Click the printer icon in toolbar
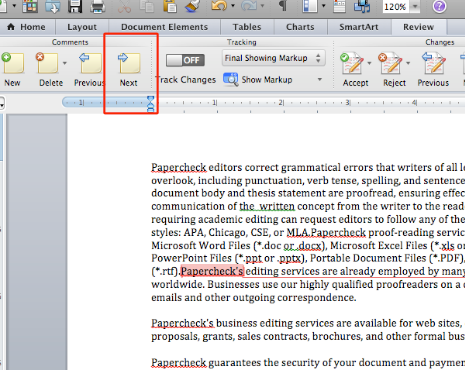This screenshot has height=370, width=465. coord(98,6)
